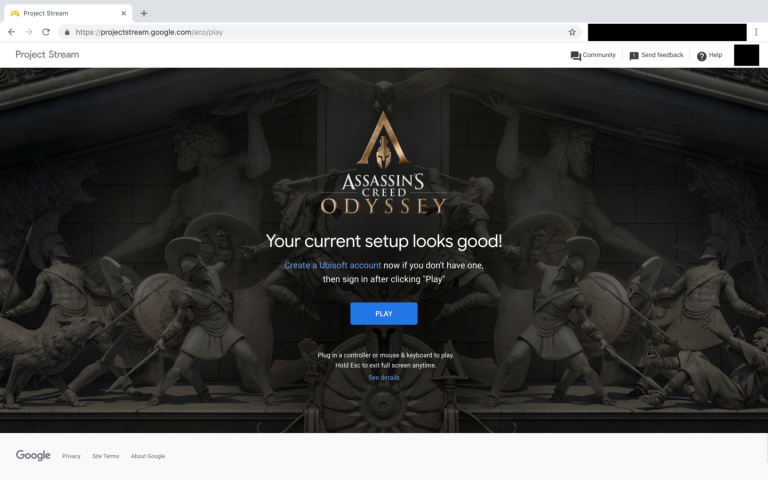Open the See details link
The height and width of the screenshot is (480, 768).
pyautogui.click(x=384, y=378)
